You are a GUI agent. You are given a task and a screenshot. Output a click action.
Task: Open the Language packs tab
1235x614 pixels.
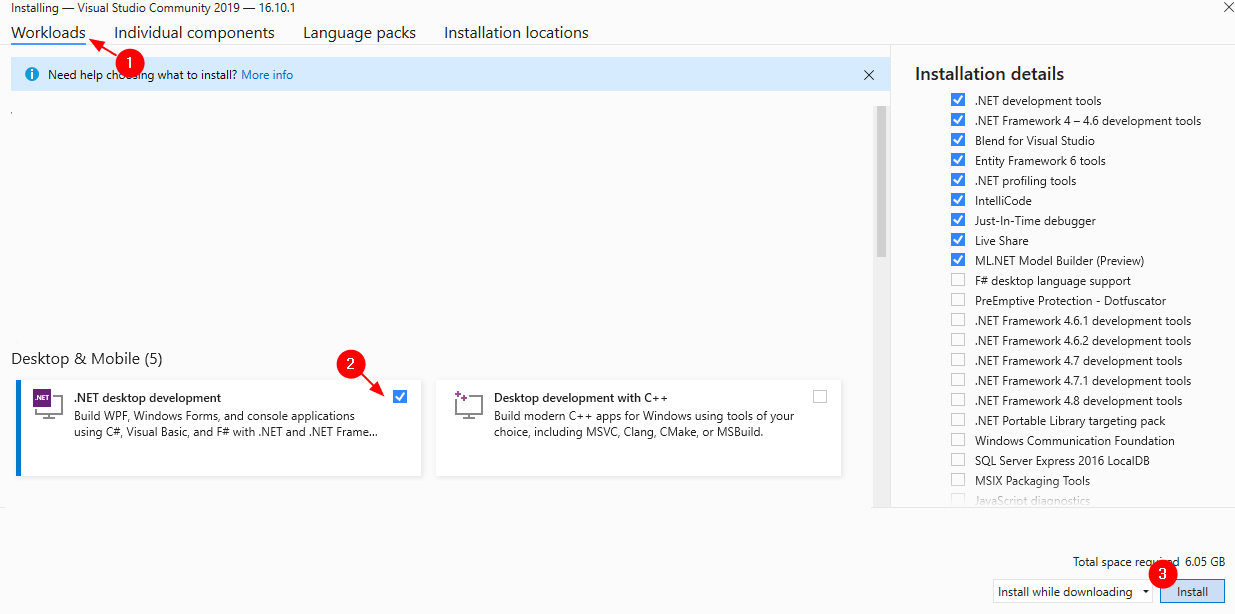(359, 32)
